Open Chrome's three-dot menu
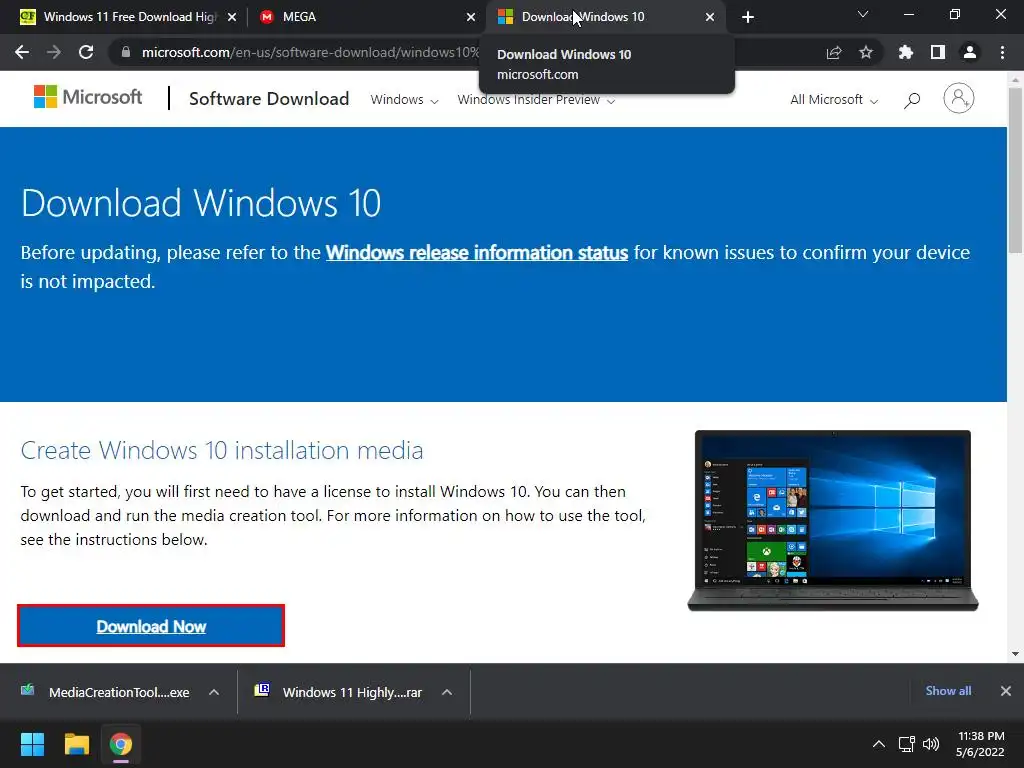Viewport: 1024px width, 768px height. 1002,52
